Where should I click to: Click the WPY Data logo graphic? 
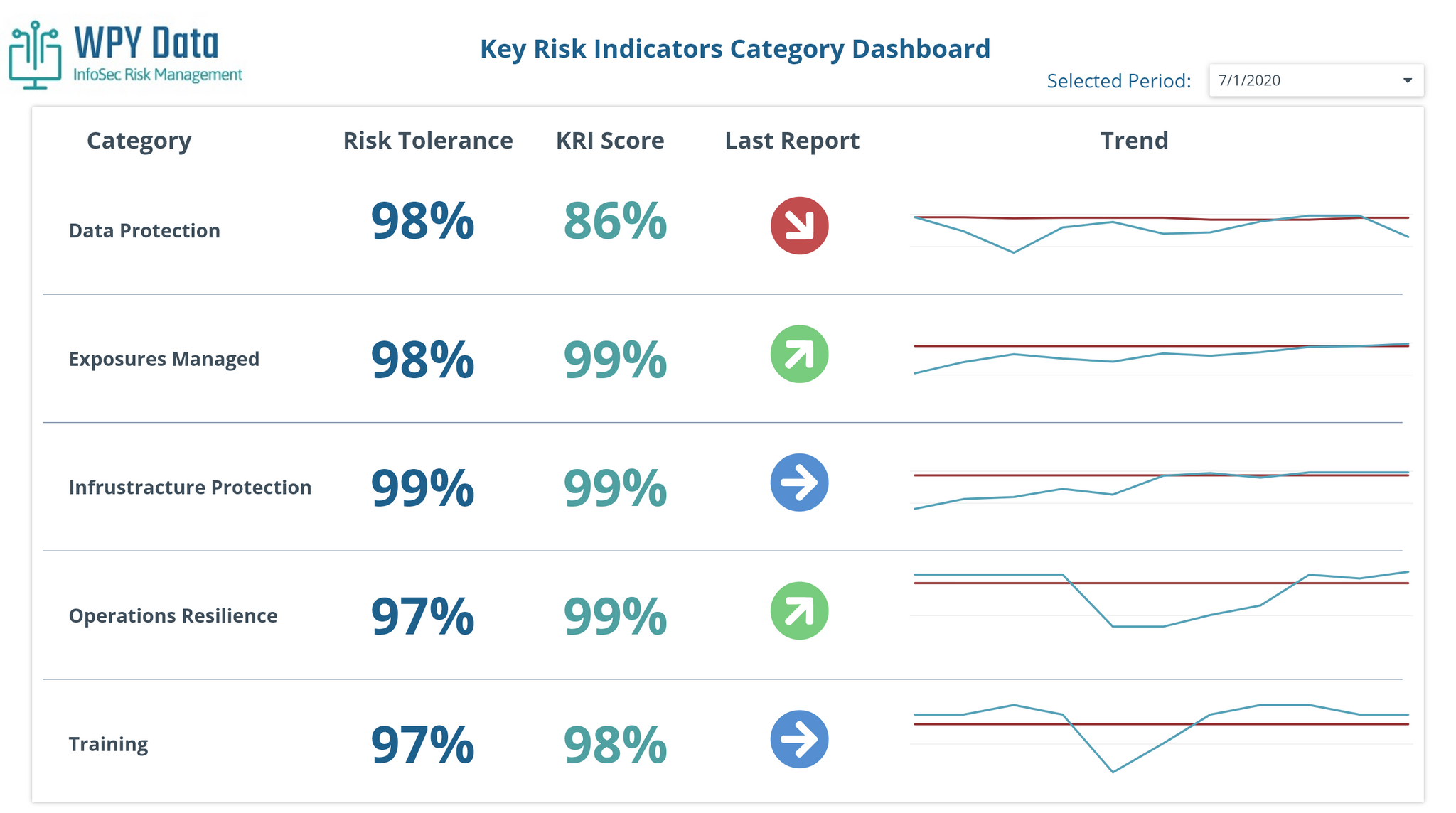tap(36, 50)
